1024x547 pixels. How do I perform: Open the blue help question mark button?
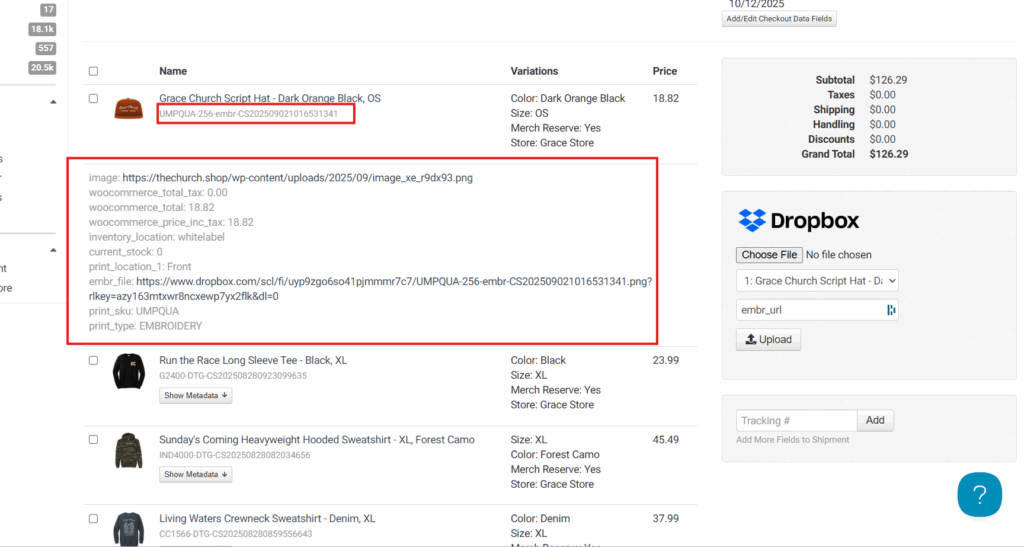[979, 494]
